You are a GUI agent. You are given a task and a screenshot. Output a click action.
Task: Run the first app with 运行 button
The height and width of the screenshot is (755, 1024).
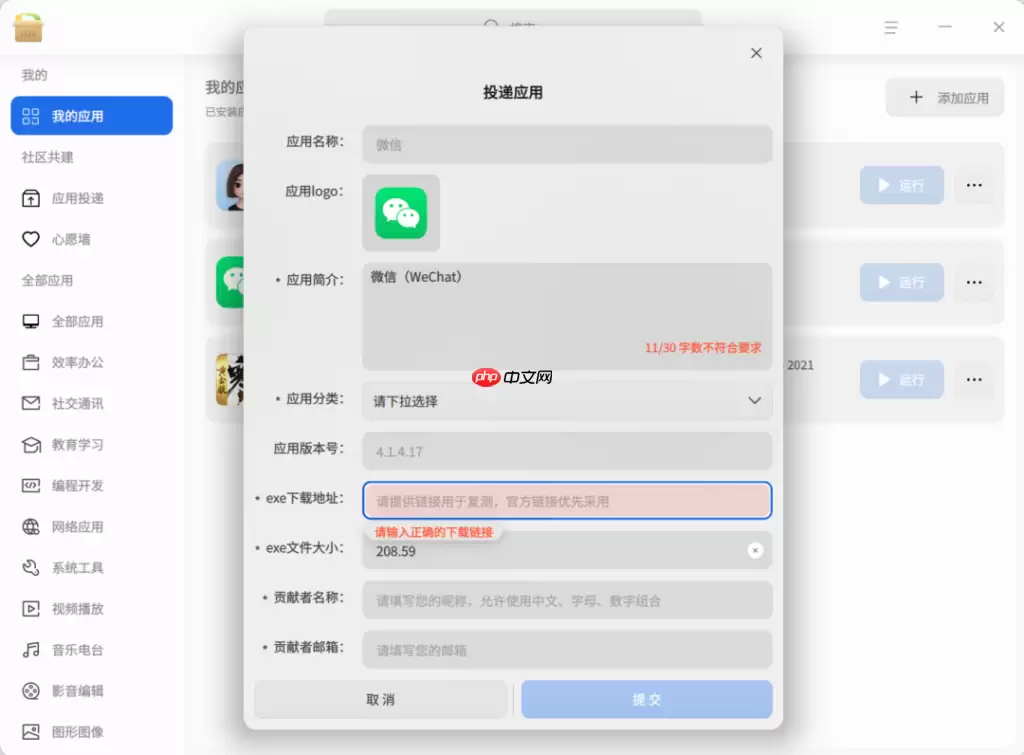click(x=901, y=184)
